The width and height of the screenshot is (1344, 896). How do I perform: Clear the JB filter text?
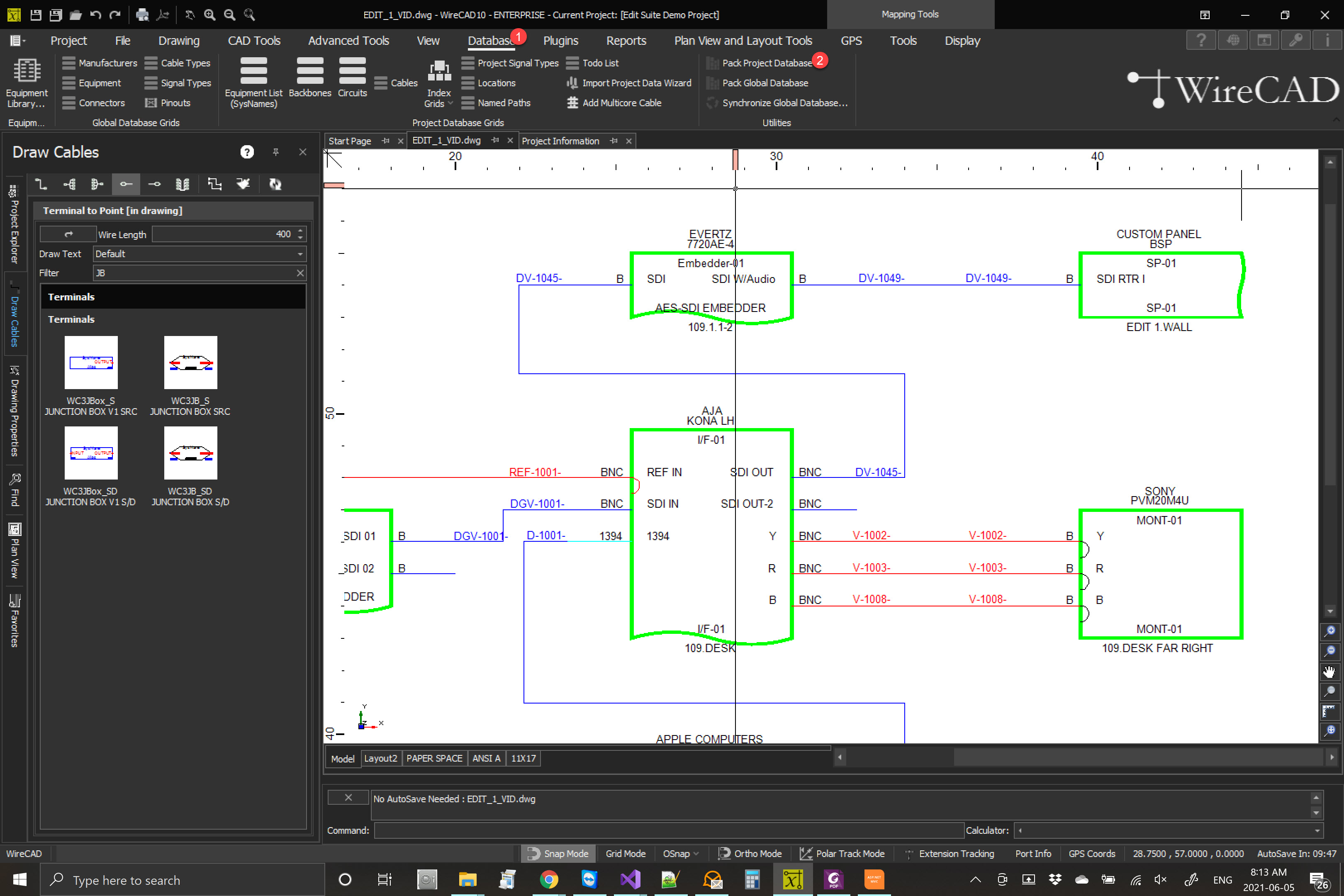click(300, 273)
